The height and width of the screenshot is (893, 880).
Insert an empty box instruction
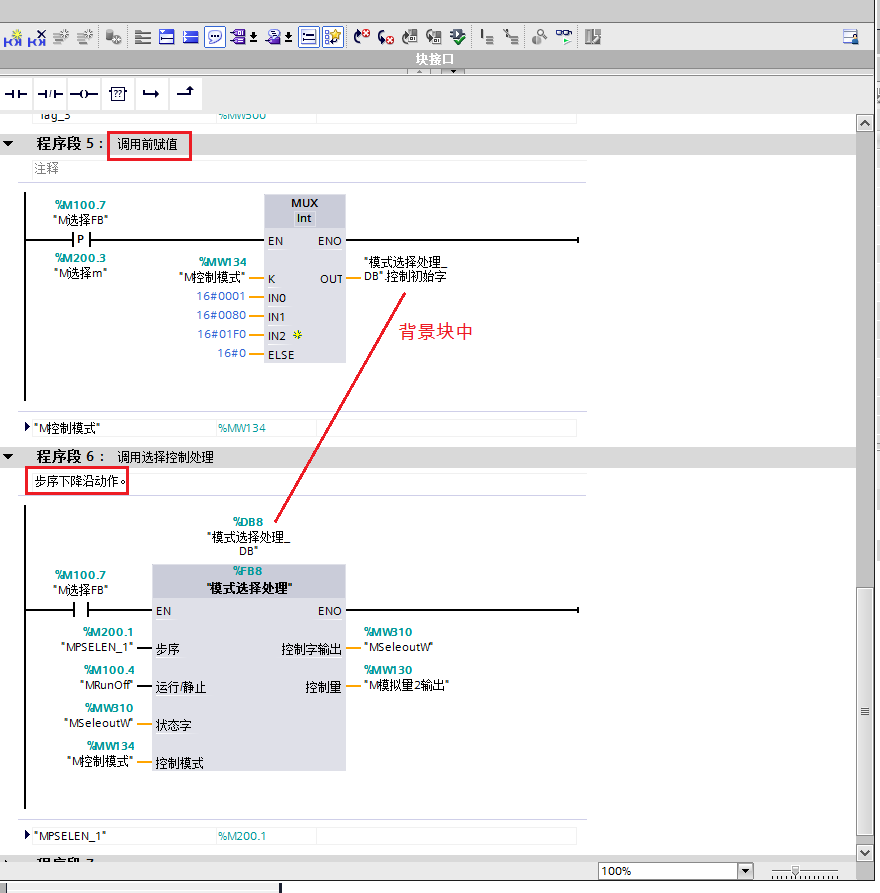(117, 94)
